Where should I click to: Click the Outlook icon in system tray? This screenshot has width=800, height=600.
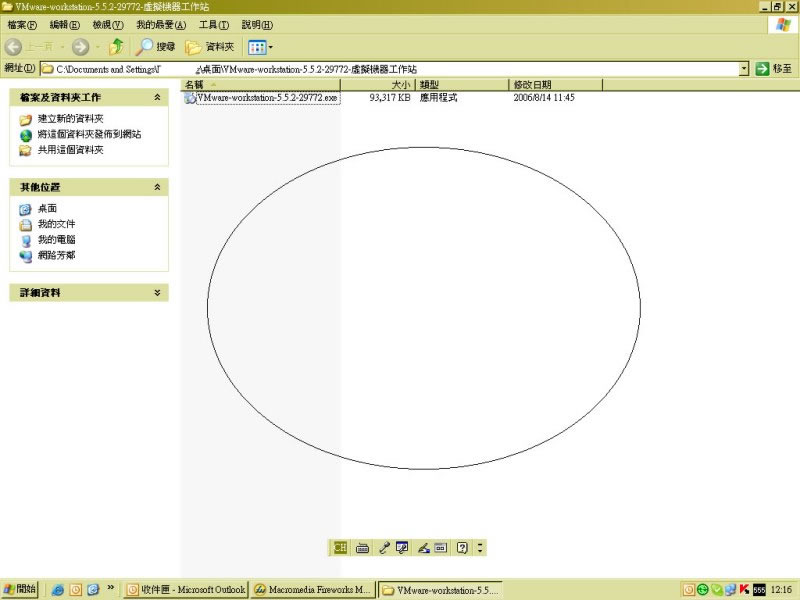click(689, 590)
